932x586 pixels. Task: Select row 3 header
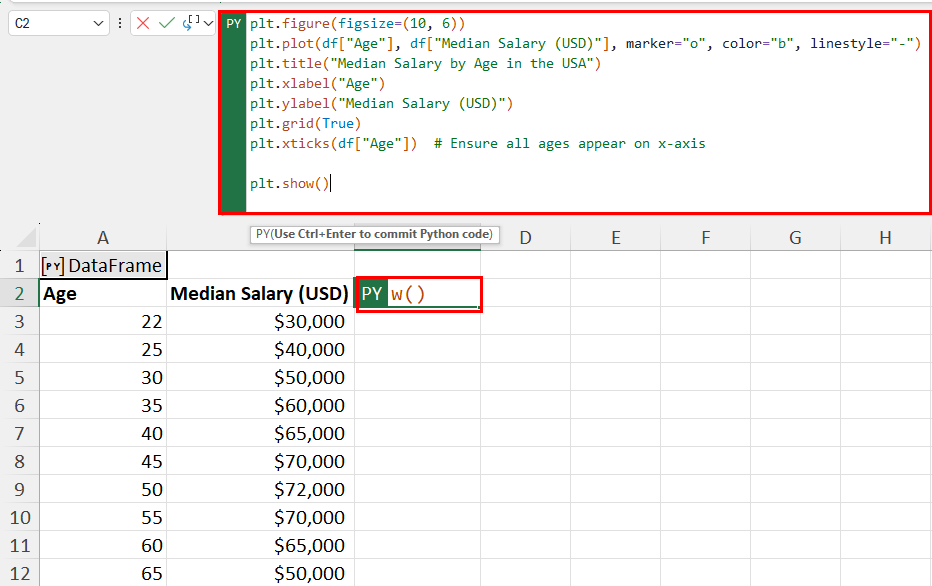click(20, 322)
